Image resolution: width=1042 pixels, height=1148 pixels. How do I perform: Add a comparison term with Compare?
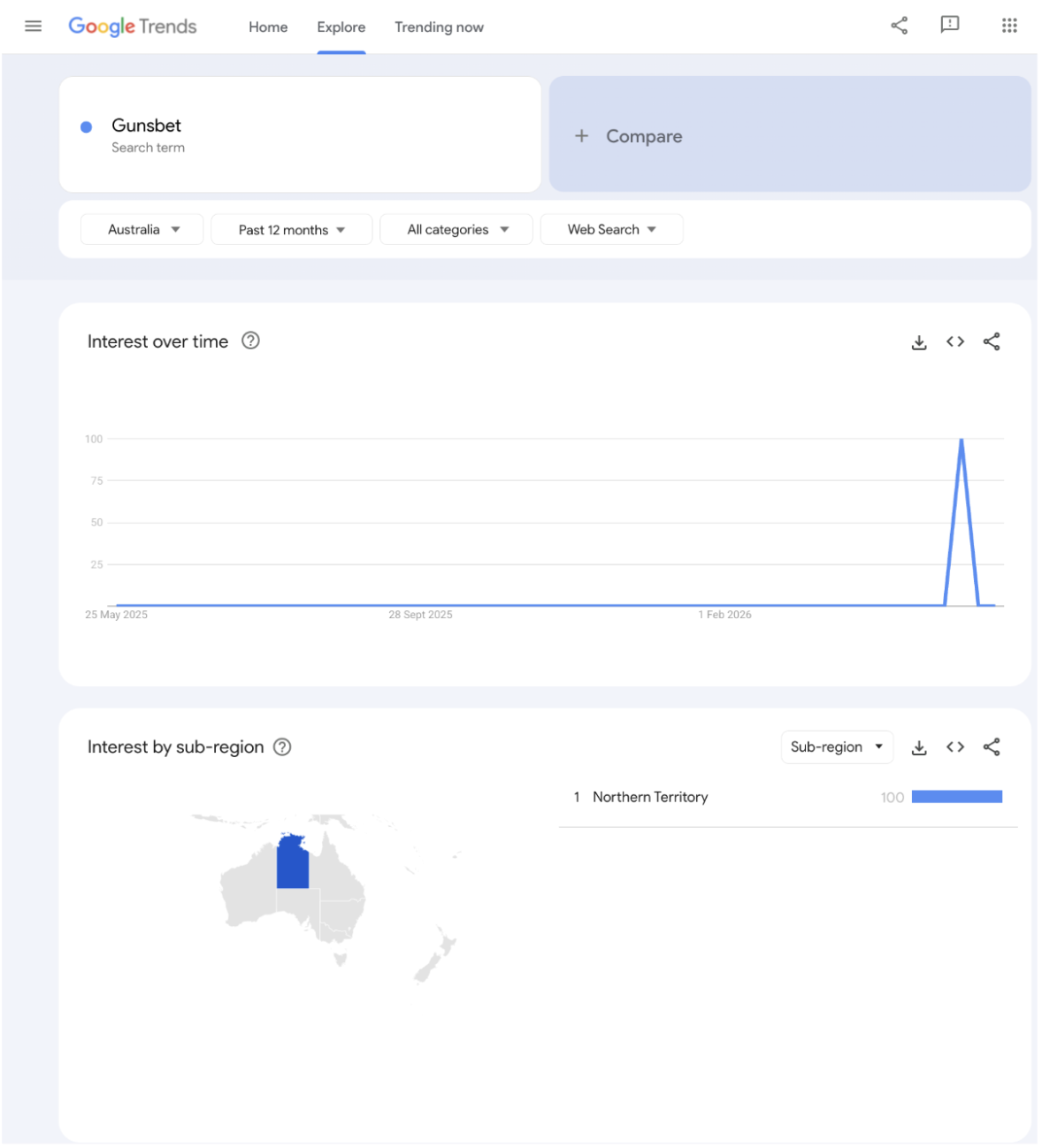click(x=790, y=134)
